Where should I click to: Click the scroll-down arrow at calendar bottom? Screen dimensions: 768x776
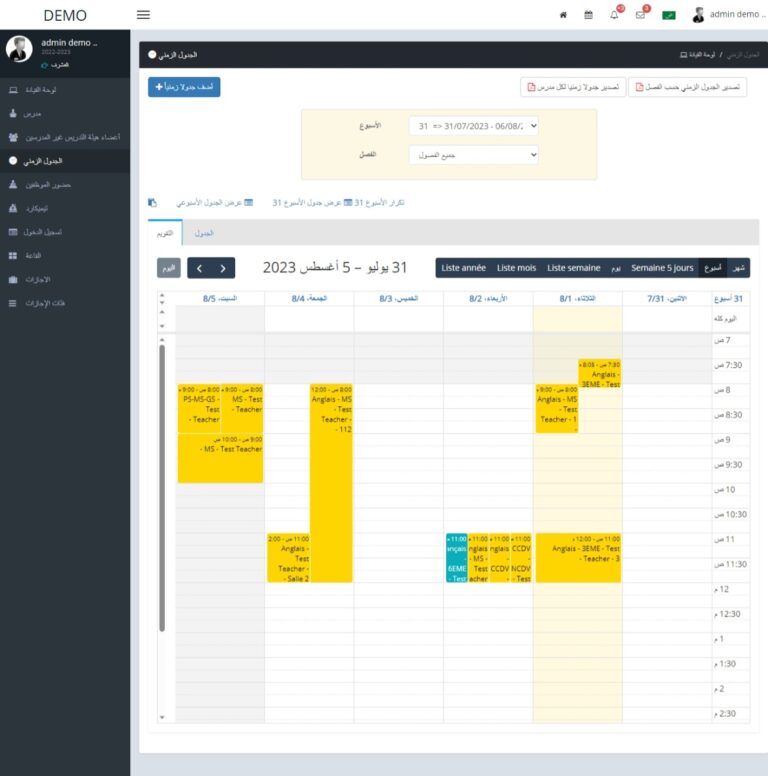coord(162,717)
